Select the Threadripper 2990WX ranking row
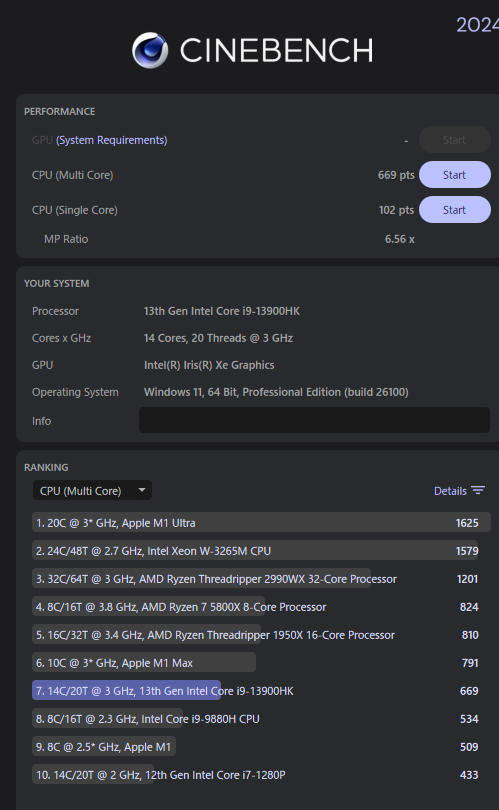 (x=261, y=579)
